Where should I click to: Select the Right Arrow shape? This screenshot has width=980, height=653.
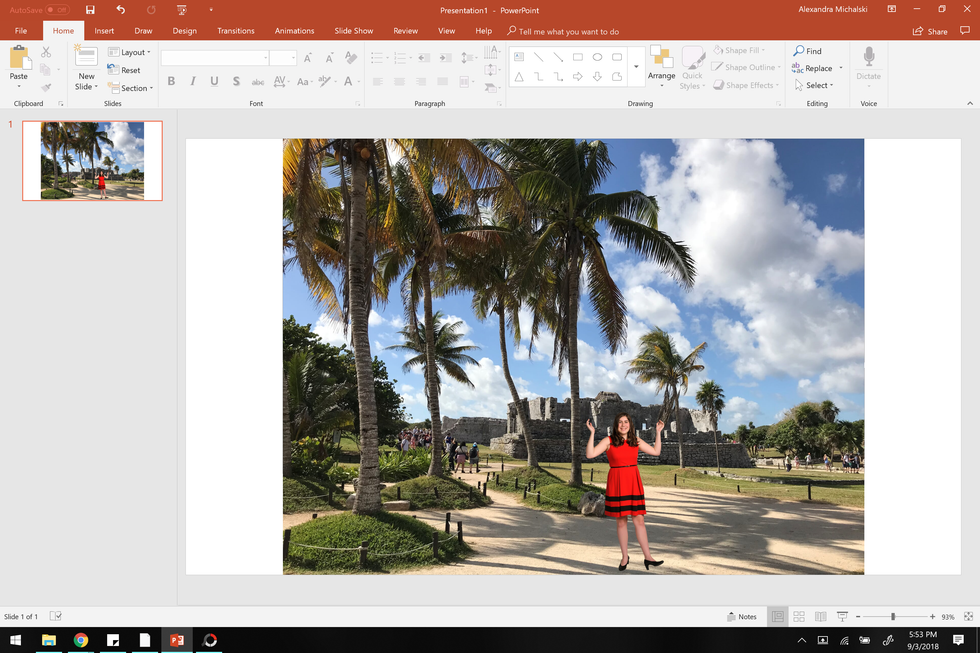[578, 76]
